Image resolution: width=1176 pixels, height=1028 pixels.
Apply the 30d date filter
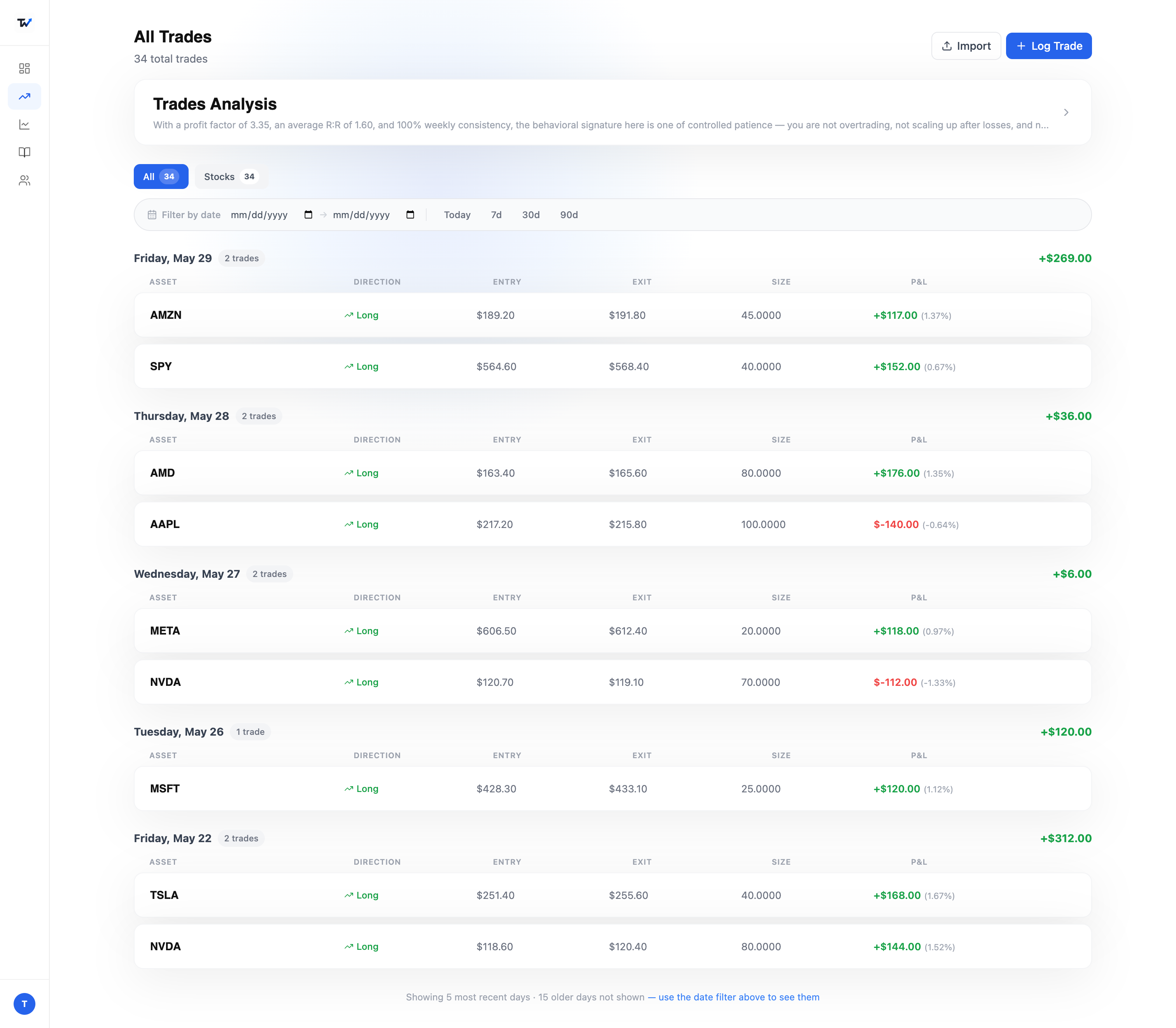530,215
